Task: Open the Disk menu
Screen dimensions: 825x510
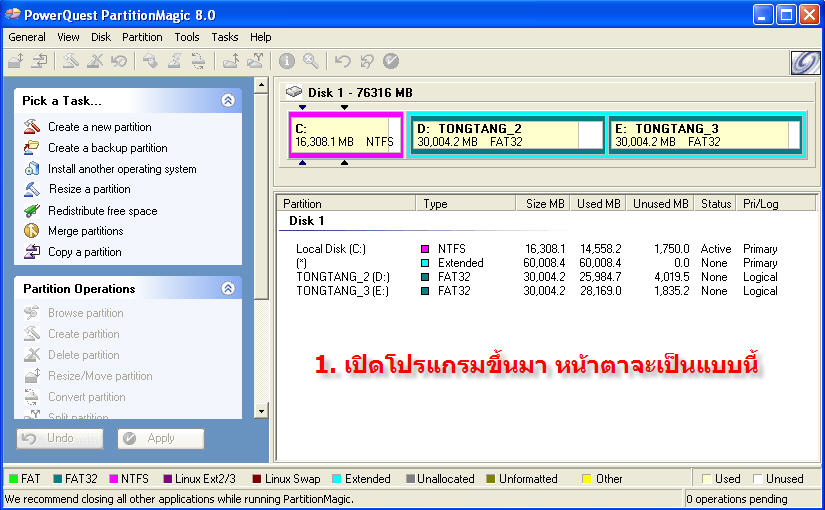Action: (x=100, y=37)
